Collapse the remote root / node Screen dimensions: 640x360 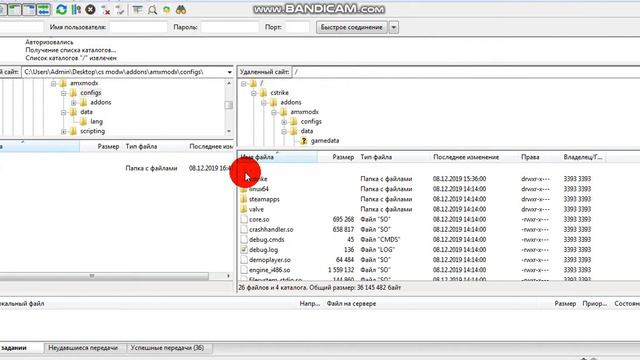coord(244,84)
